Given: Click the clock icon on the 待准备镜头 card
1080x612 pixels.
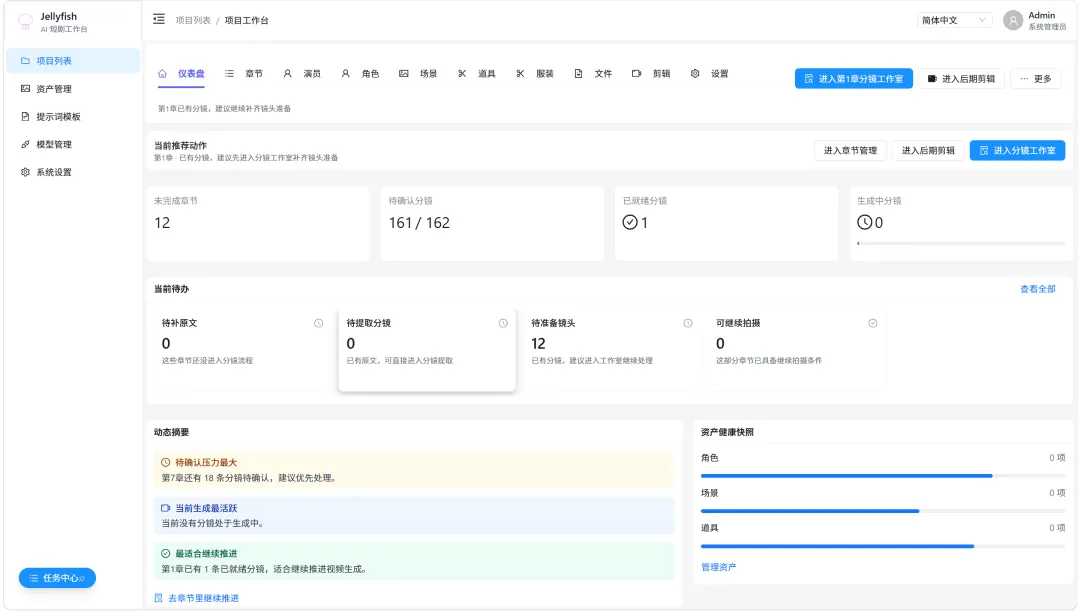Looking at the screenshot, I should pyautogui.click(x=687, y=324).
